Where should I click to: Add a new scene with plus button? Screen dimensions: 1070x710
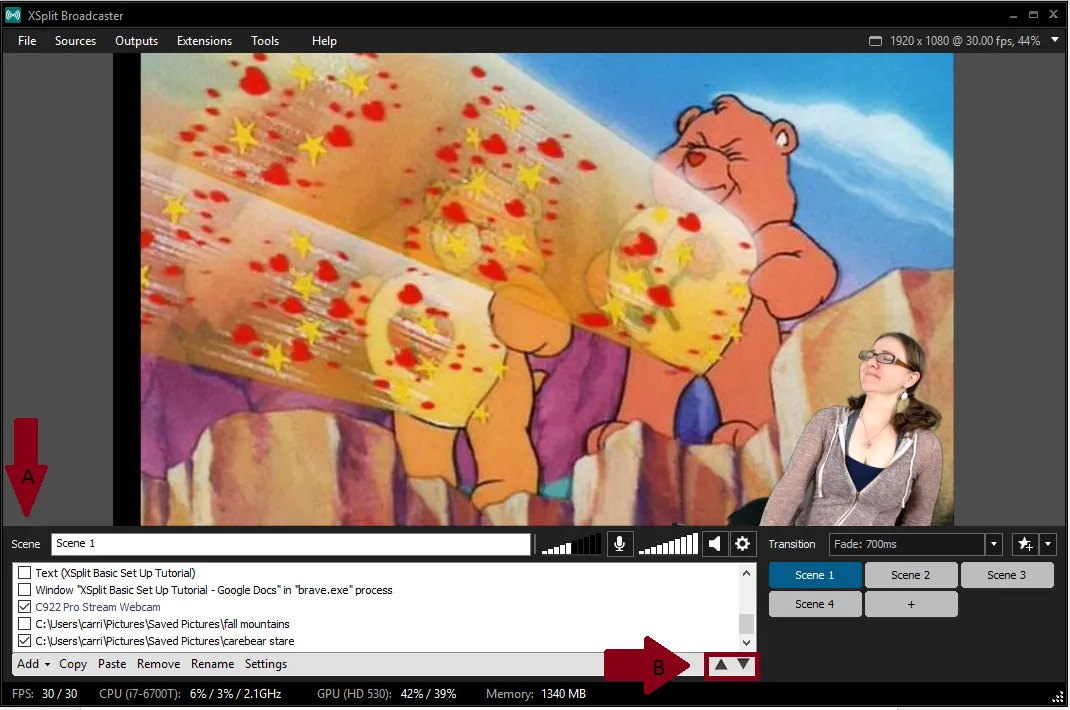(x=910, y=604)
